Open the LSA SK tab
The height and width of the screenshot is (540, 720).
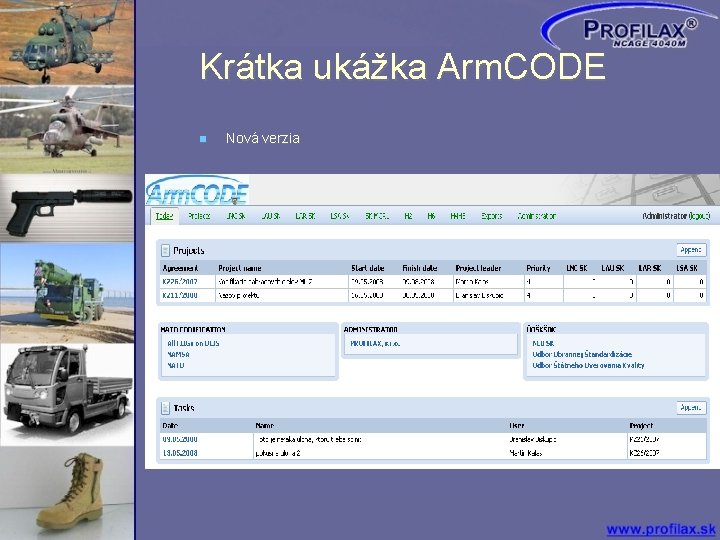[340, 216]
